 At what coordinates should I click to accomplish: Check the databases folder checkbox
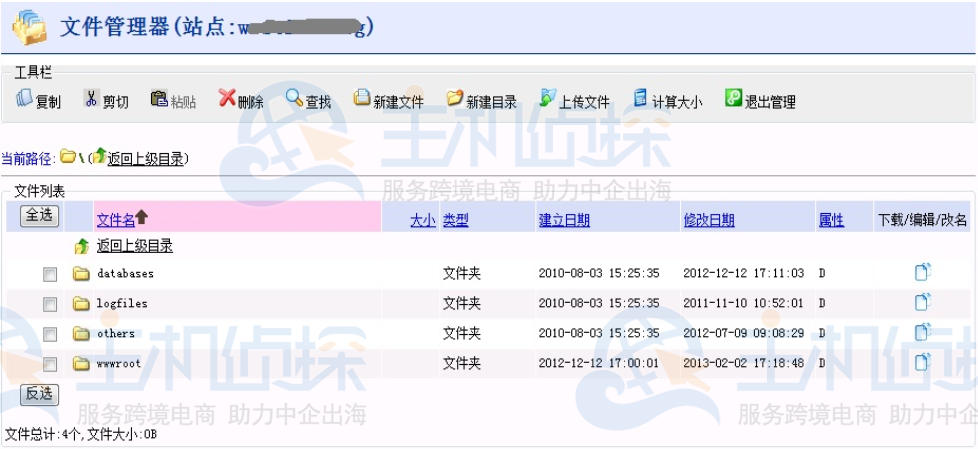pos(50,274)
